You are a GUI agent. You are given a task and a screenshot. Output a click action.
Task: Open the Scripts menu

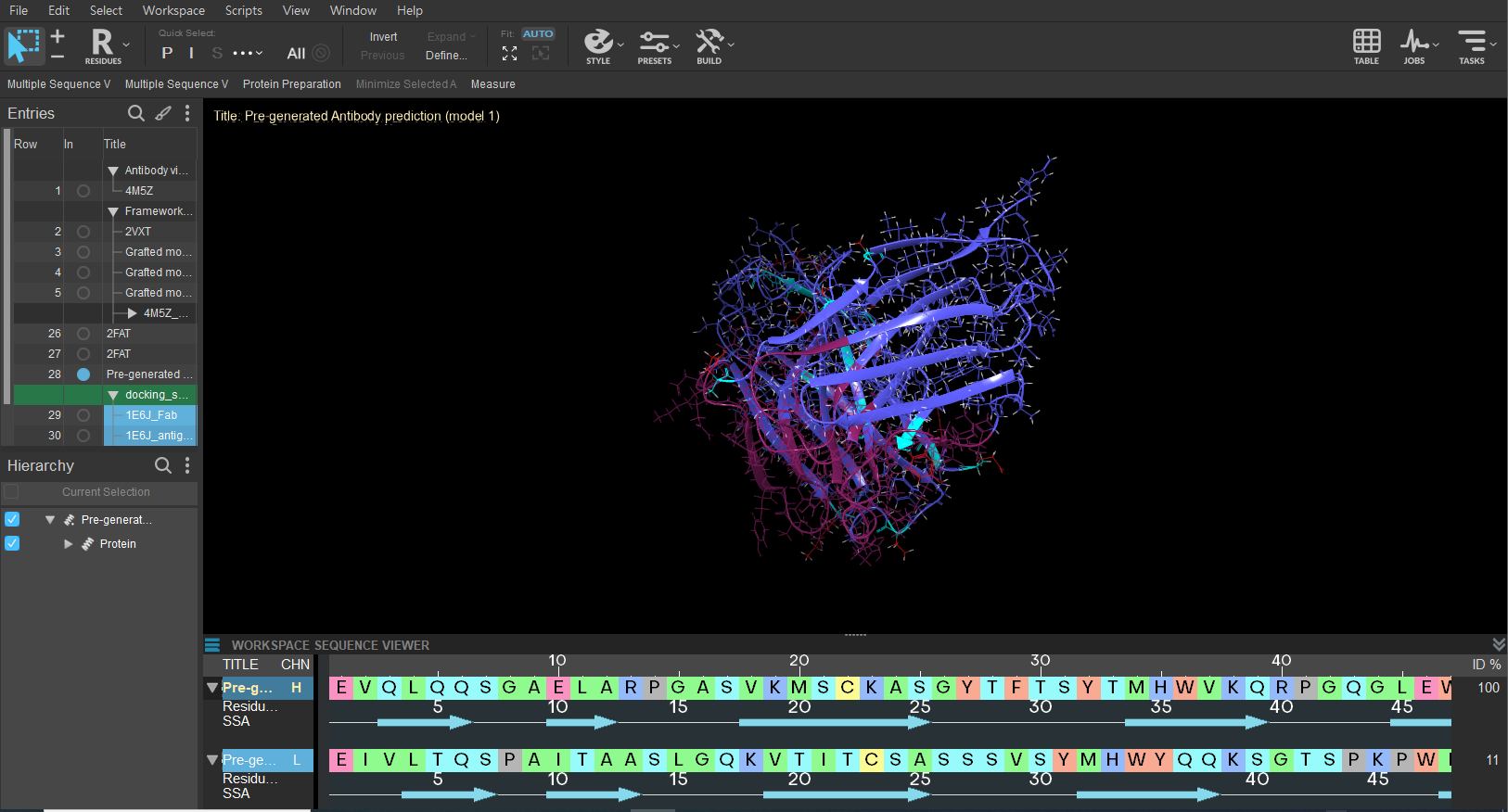click(x=244, y=10)
